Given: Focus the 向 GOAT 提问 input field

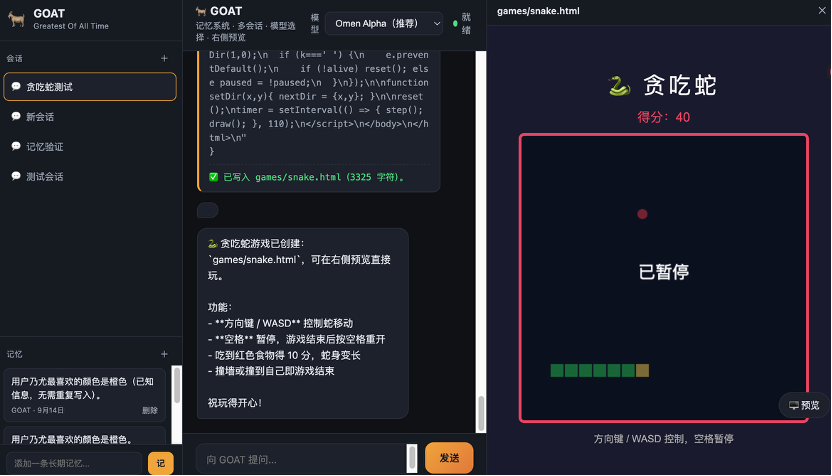Looking at the screenshot, I should coord(301,459).
